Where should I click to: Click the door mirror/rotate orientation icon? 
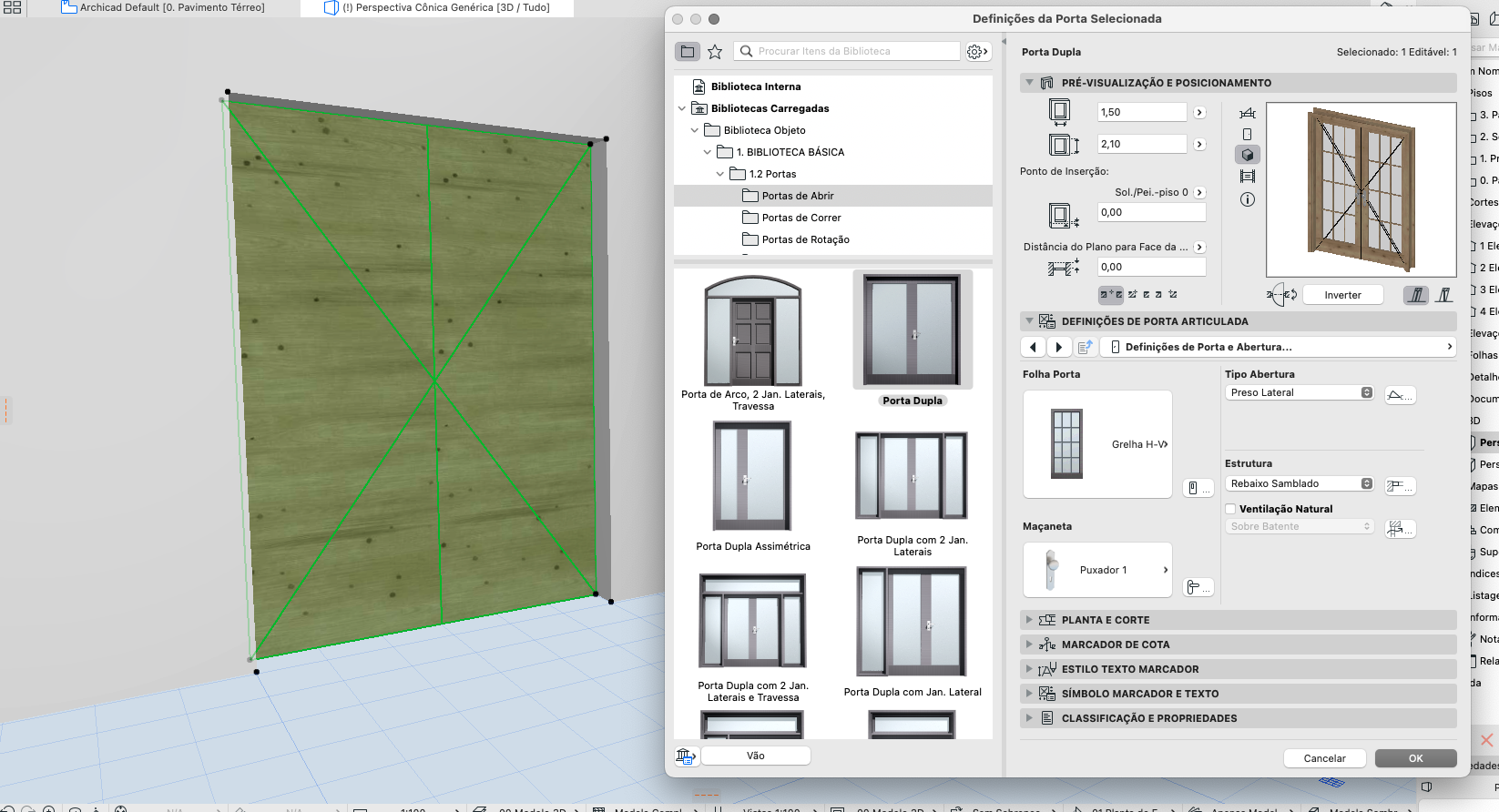point(1281,295)
